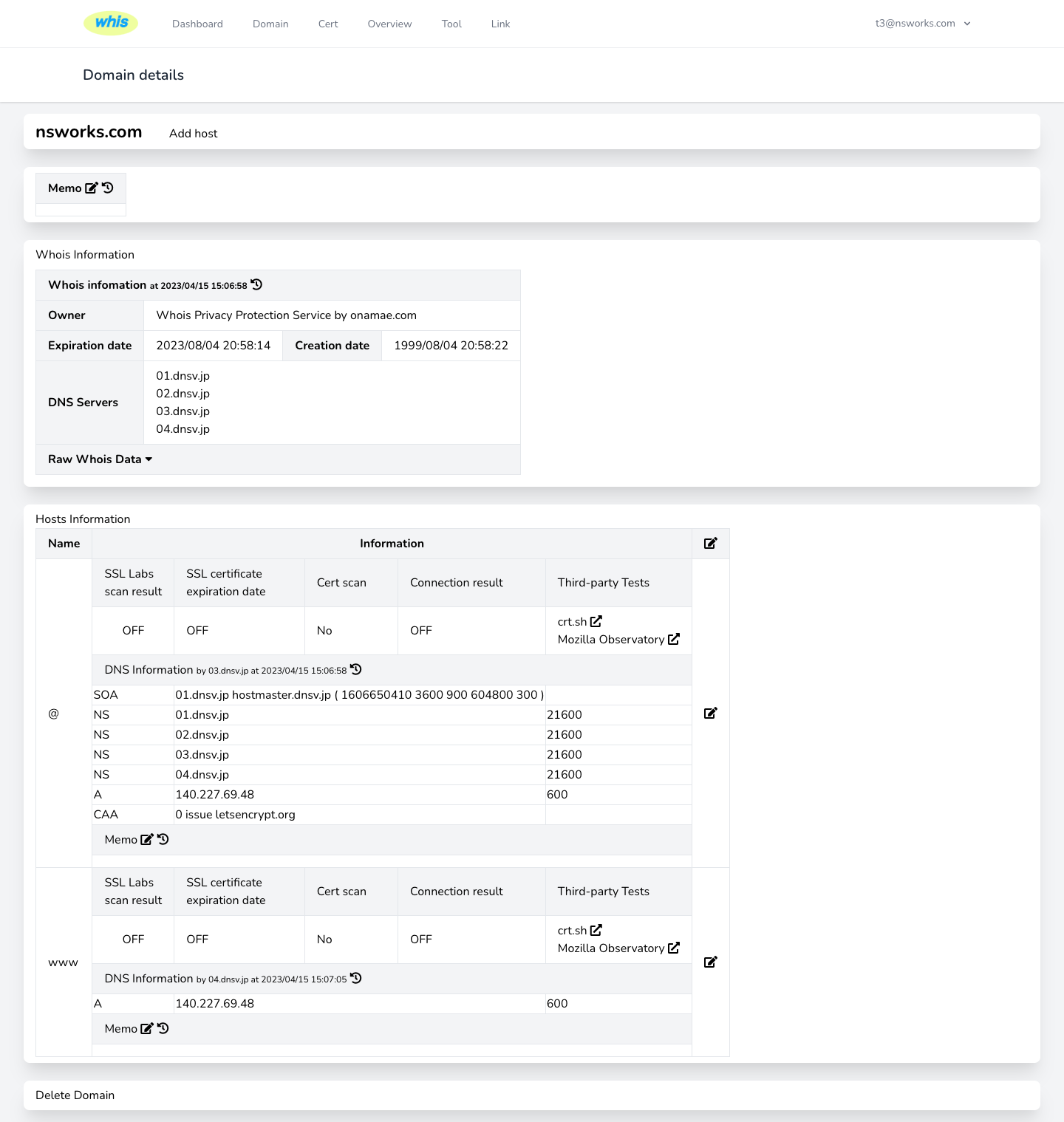This screenshot has width=1064, height=1122.
Task: Click edit icon in Hosts table header
Action: (x=710, y=544)
